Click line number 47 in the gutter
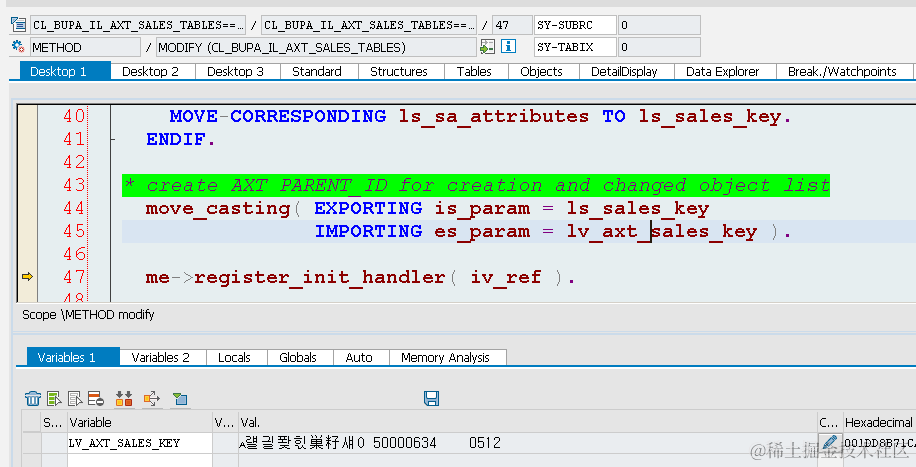 click(x=74, y=276)
